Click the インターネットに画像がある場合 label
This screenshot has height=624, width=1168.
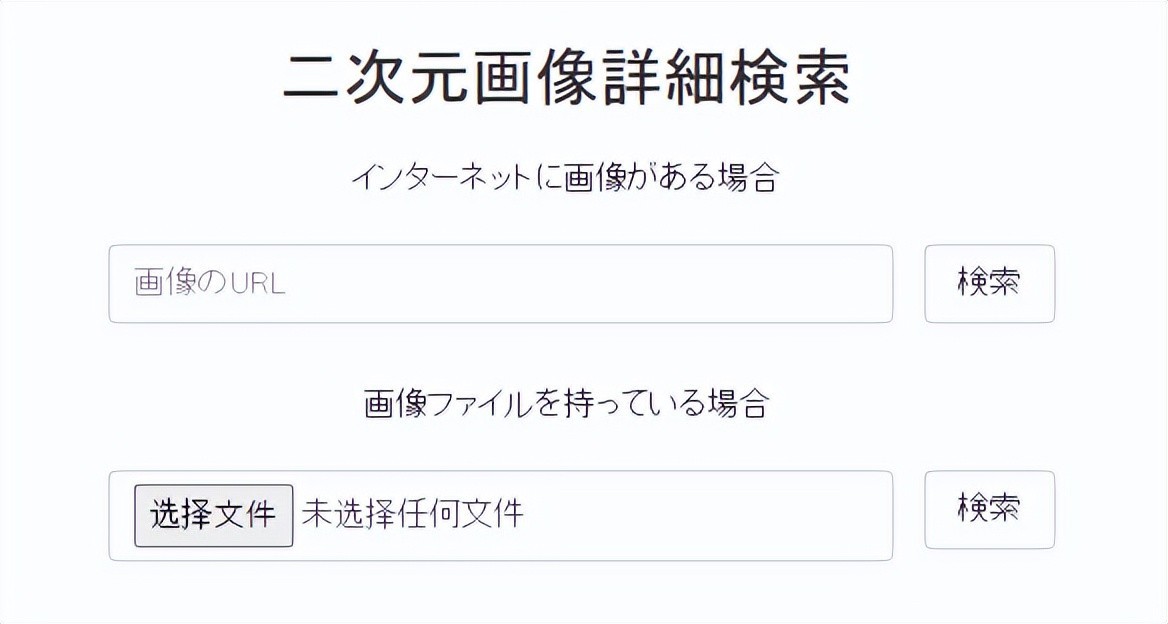(565, 178)
